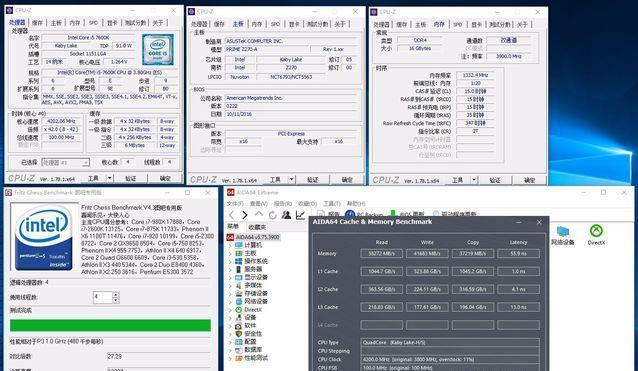Open 工具 dropdown arrow in processor CPU-Z window

(109, 178)
